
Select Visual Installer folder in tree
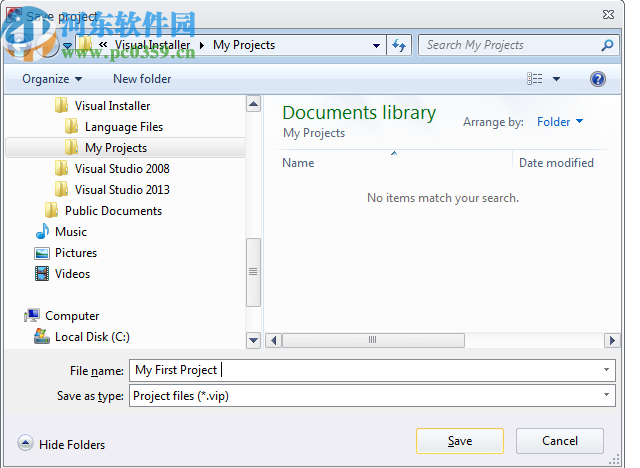click(112, 106)
